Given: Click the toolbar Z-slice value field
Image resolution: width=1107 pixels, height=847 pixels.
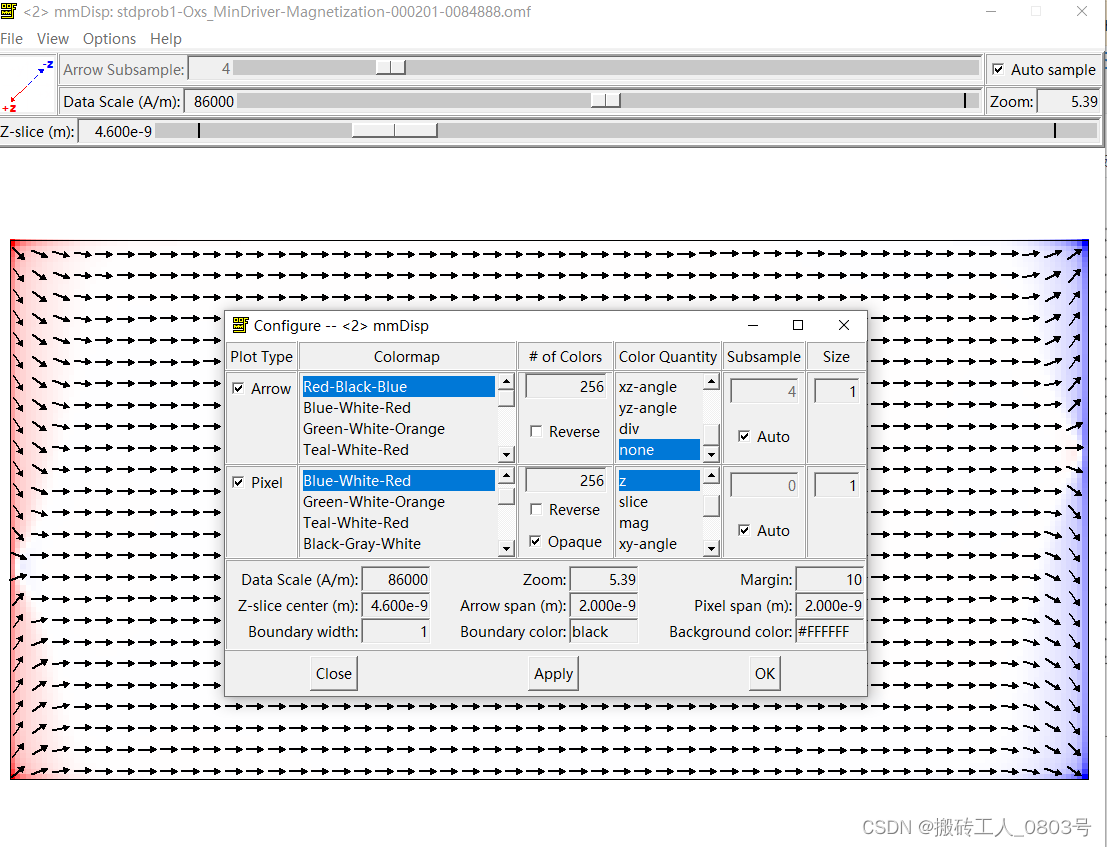Looking at the screenshot, I should coord(116,131).
